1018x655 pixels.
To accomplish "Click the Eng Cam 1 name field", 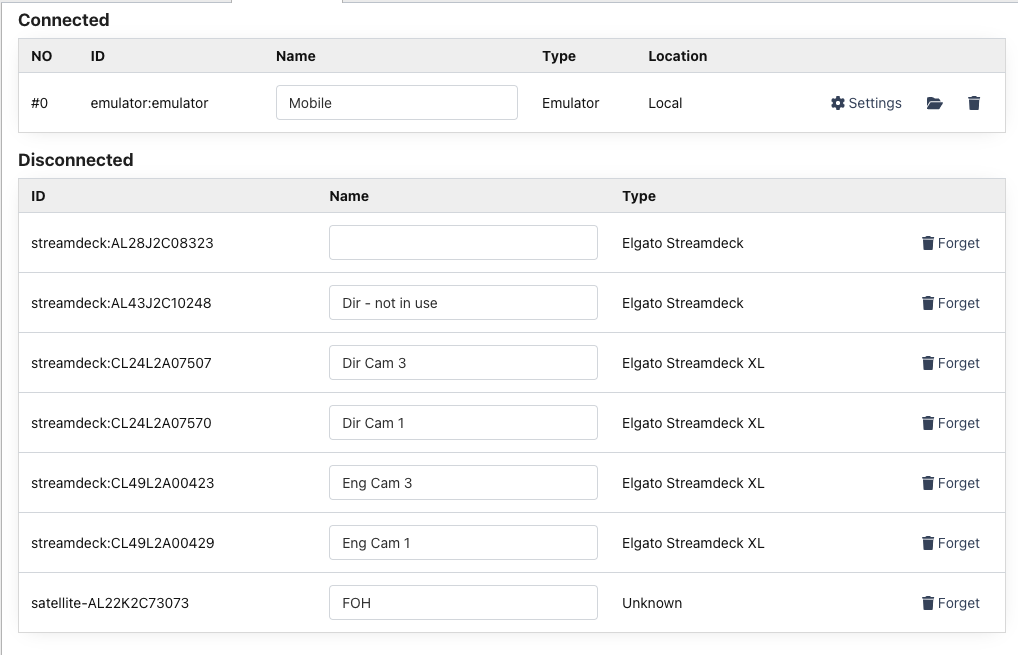I will (x=462, y=542).
